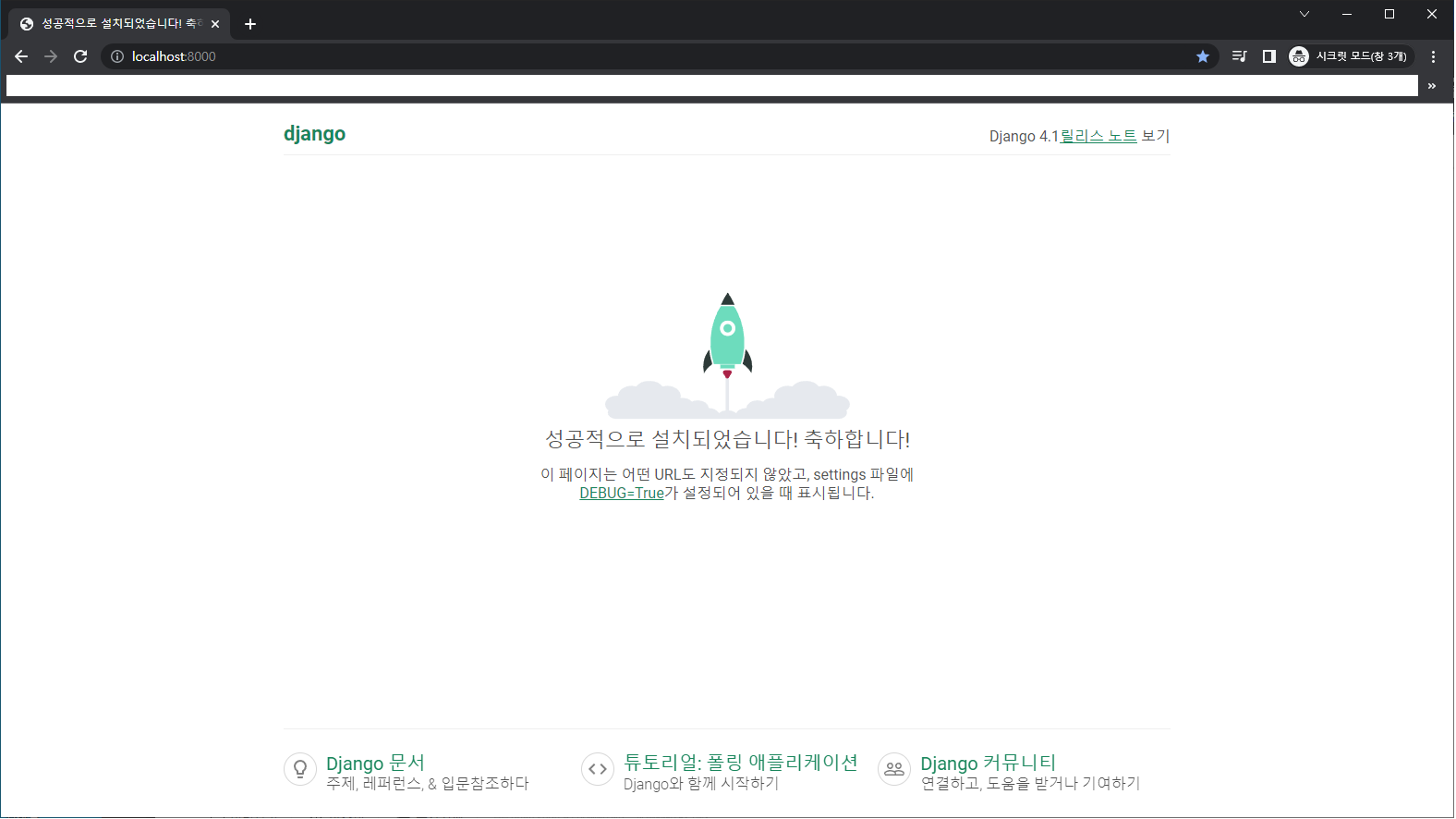Click the forward navigation arrow

pyautogui.click(x=51, y=56)
